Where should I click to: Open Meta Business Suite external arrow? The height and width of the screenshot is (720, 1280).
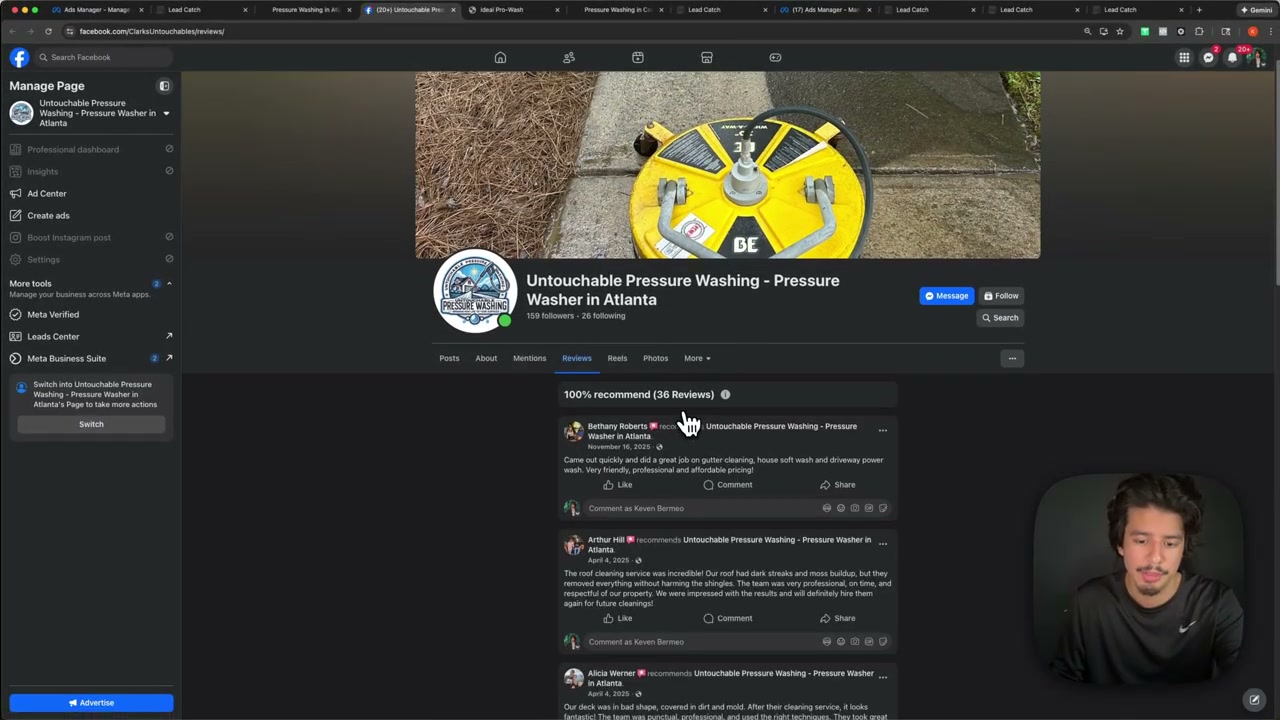tap(169, 358)
